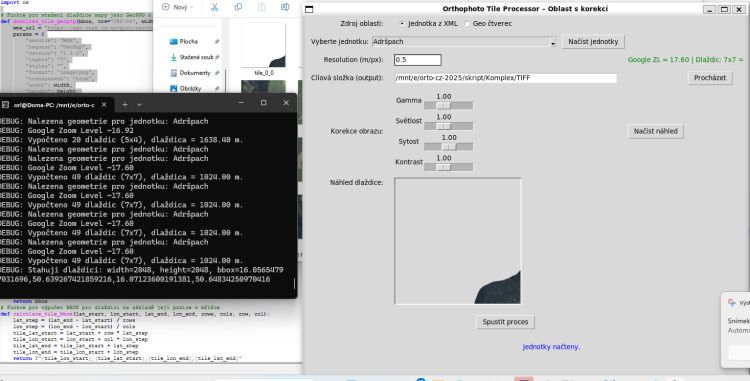Click 'Jednotky načteny.' status text

tap(551, 347)
